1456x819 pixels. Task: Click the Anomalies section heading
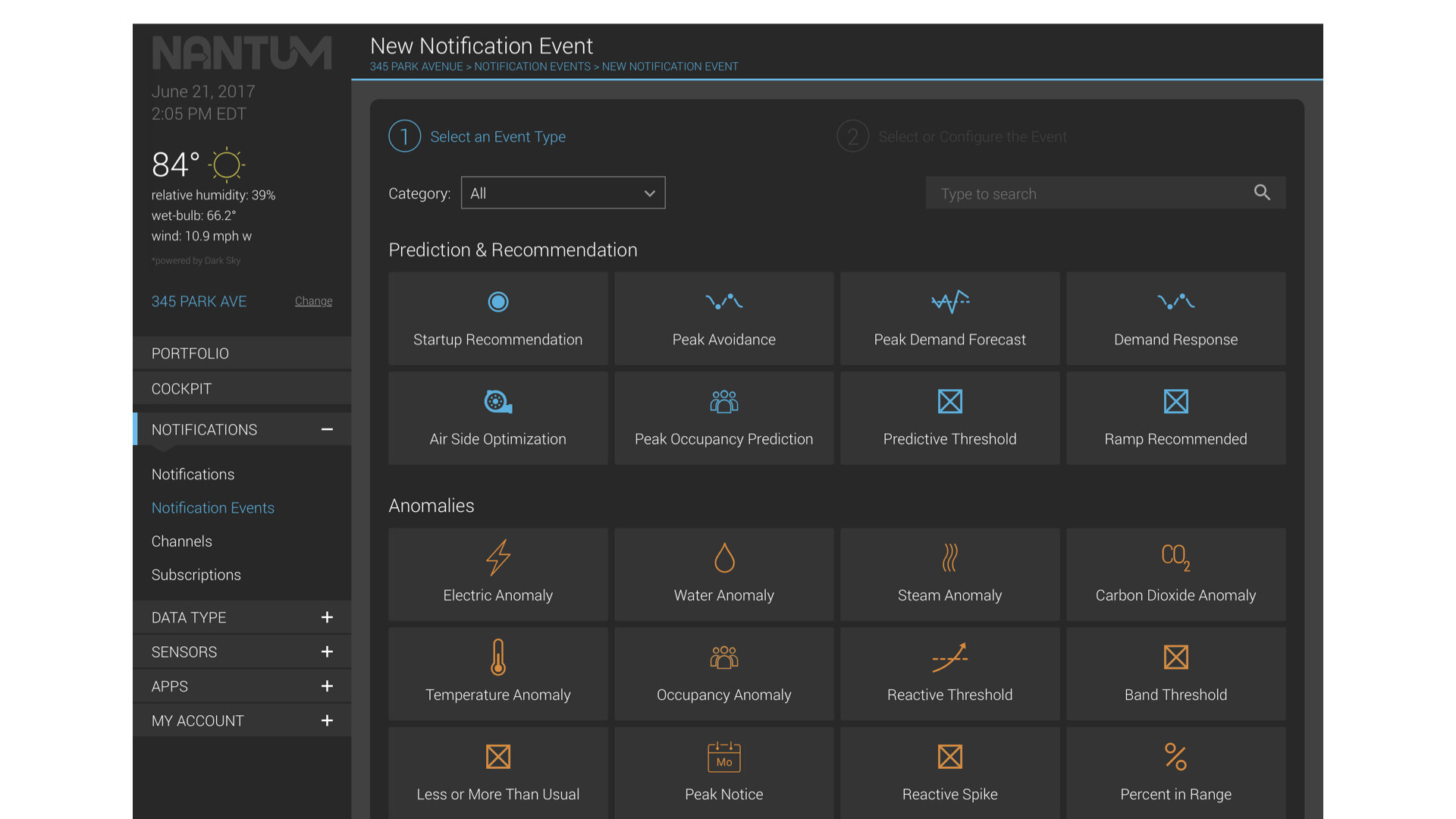tap(431, 506)
